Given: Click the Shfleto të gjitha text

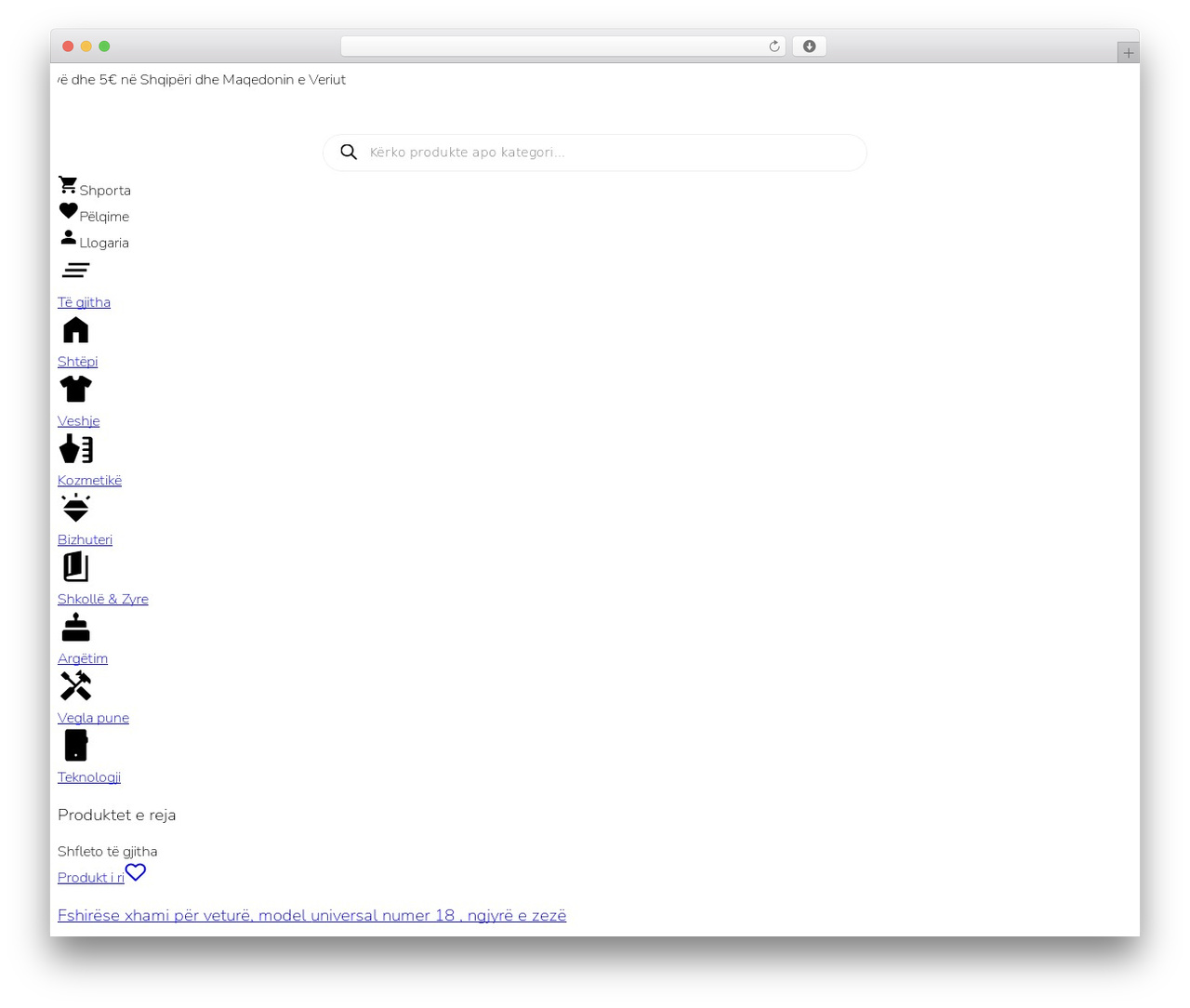Looking at the screenshot, I should (107, 852).
